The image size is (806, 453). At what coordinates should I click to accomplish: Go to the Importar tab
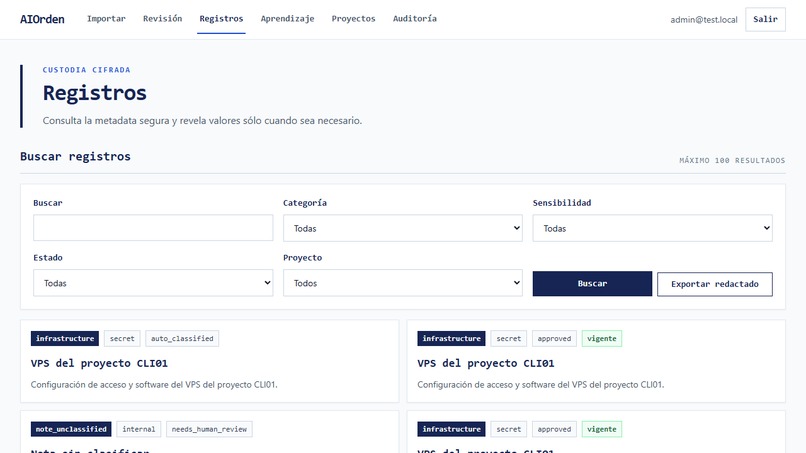[106, 19]
